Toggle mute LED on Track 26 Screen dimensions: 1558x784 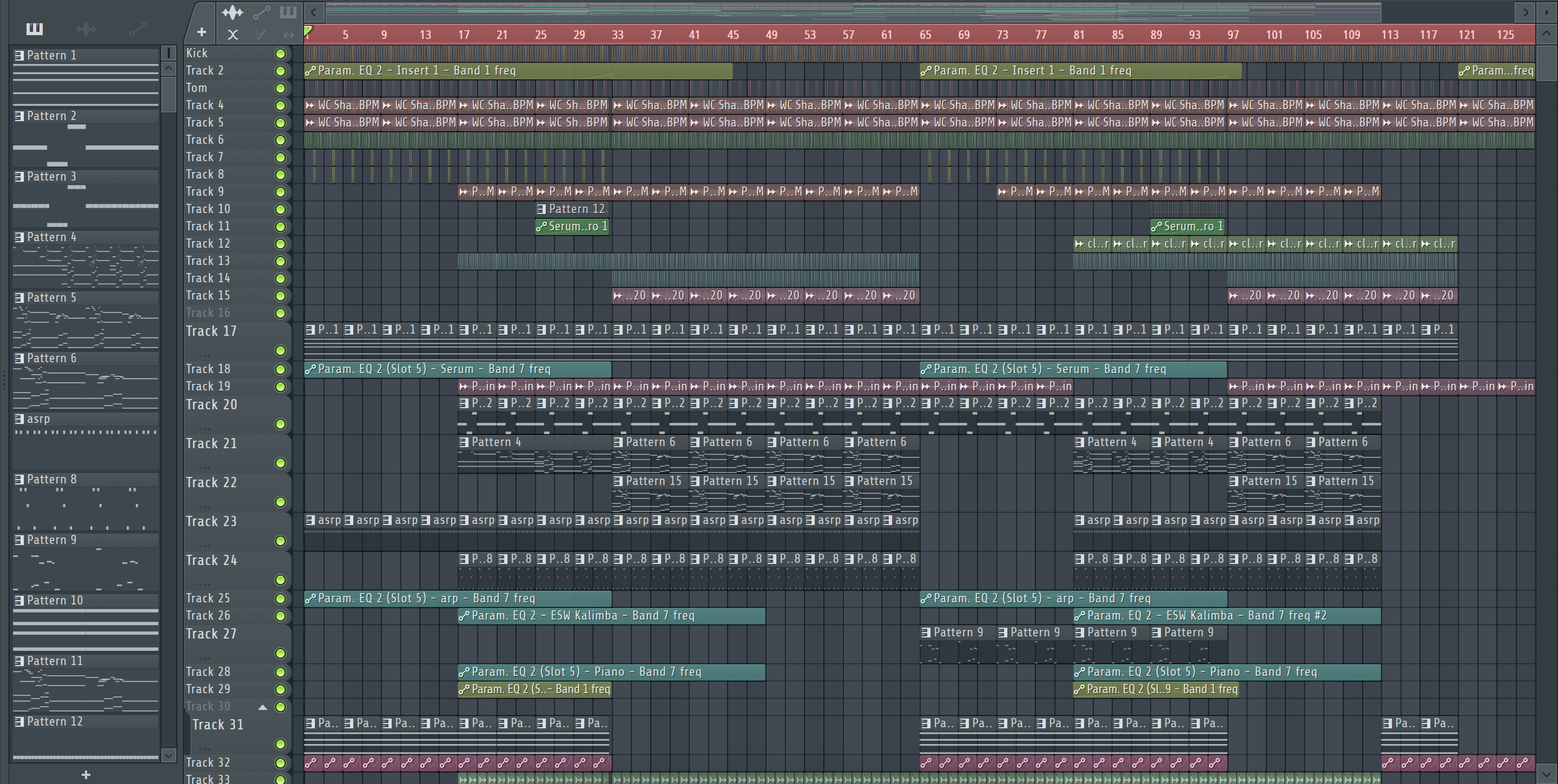[x=280, y=616]
